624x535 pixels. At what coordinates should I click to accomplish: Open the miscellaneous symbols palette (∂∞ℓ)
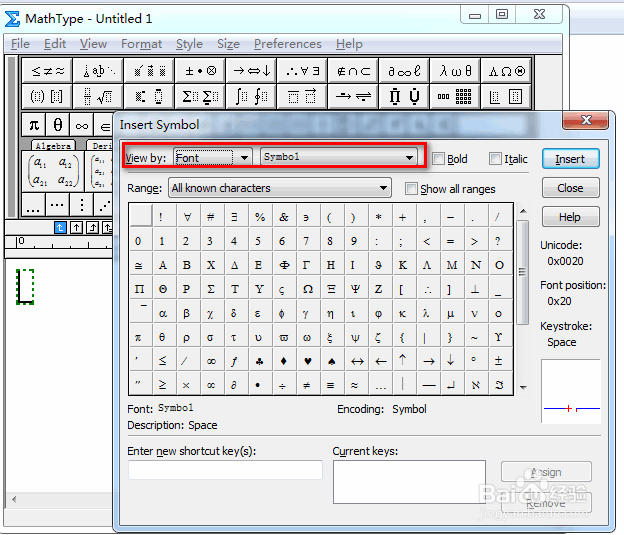point(404,71)
